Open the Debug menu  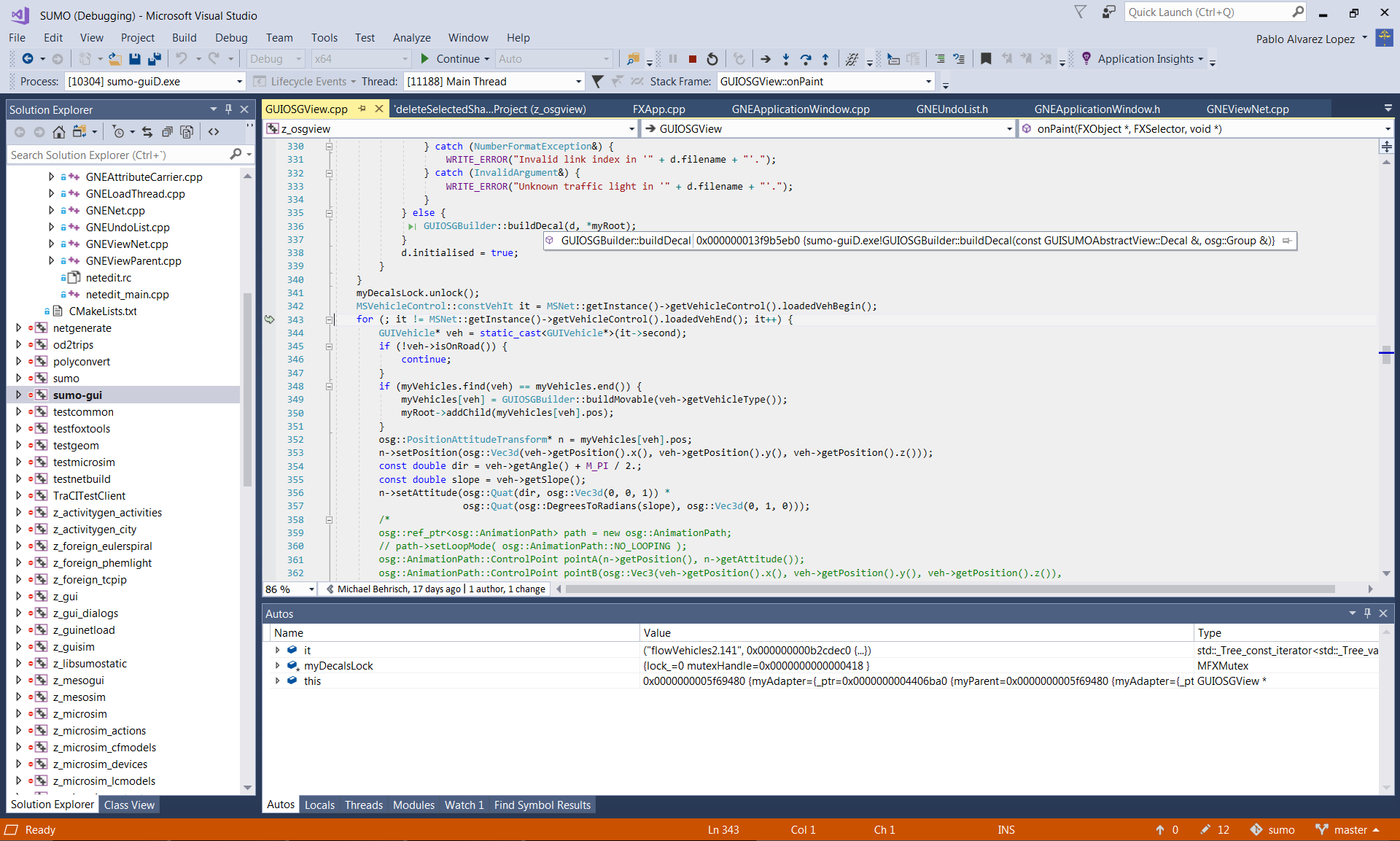(231, 37)
